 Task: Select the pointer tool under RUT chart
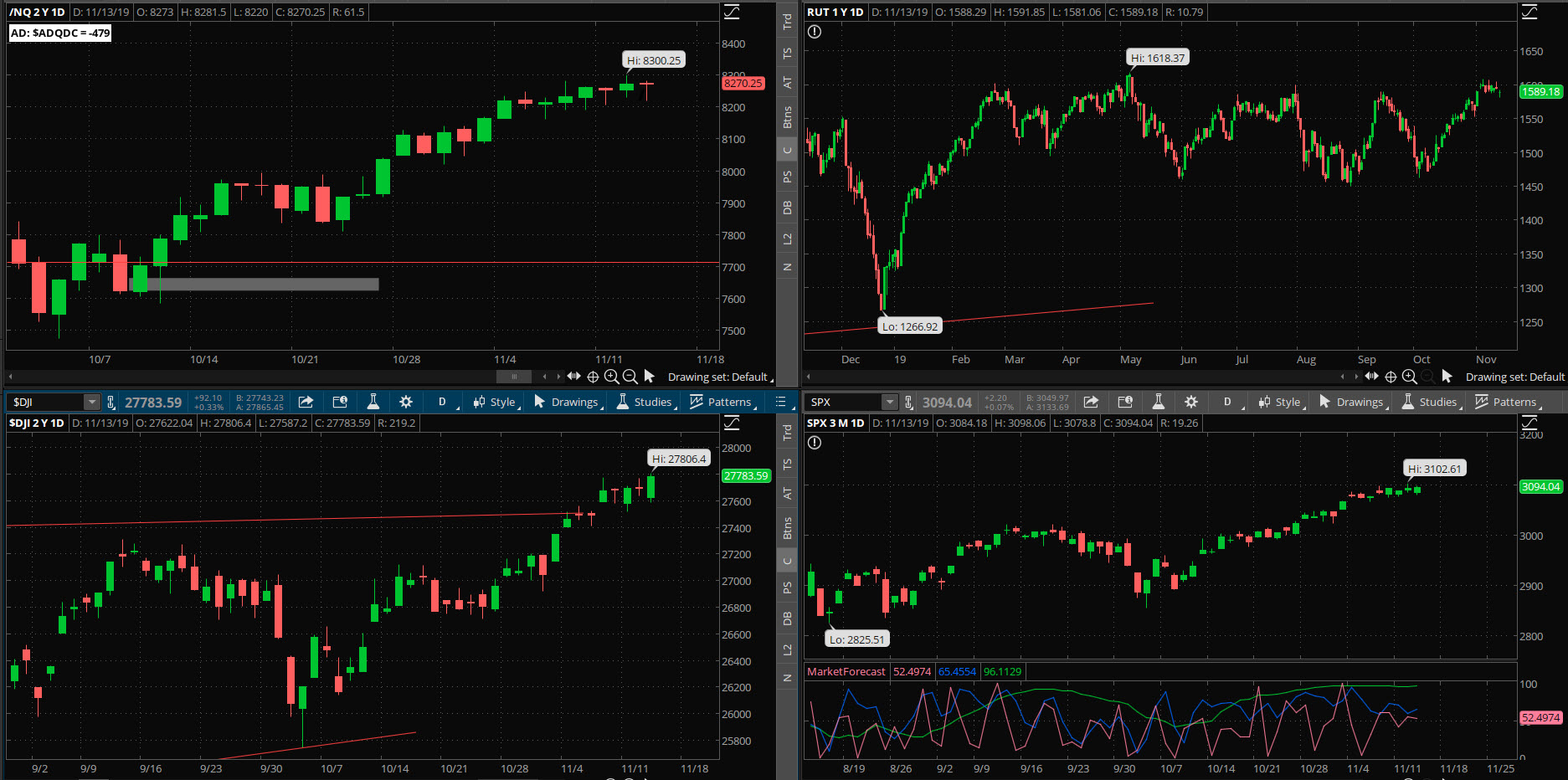tap(1447, 377)
